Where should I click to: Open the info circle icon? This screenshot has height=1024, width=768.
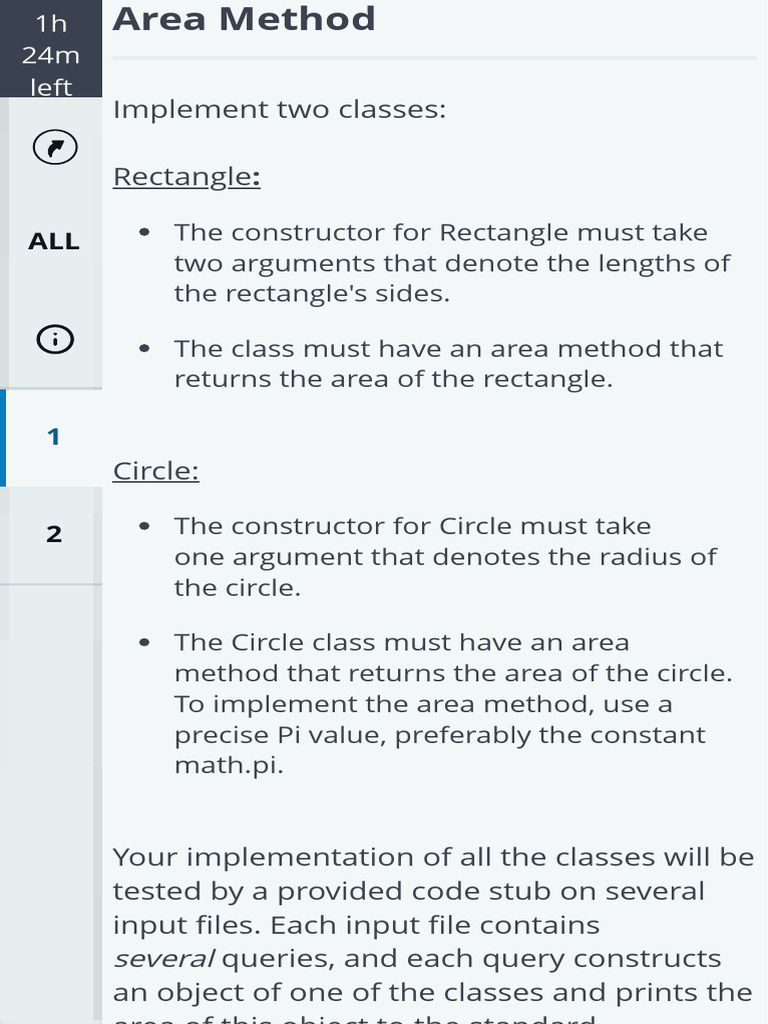point(54,340)
